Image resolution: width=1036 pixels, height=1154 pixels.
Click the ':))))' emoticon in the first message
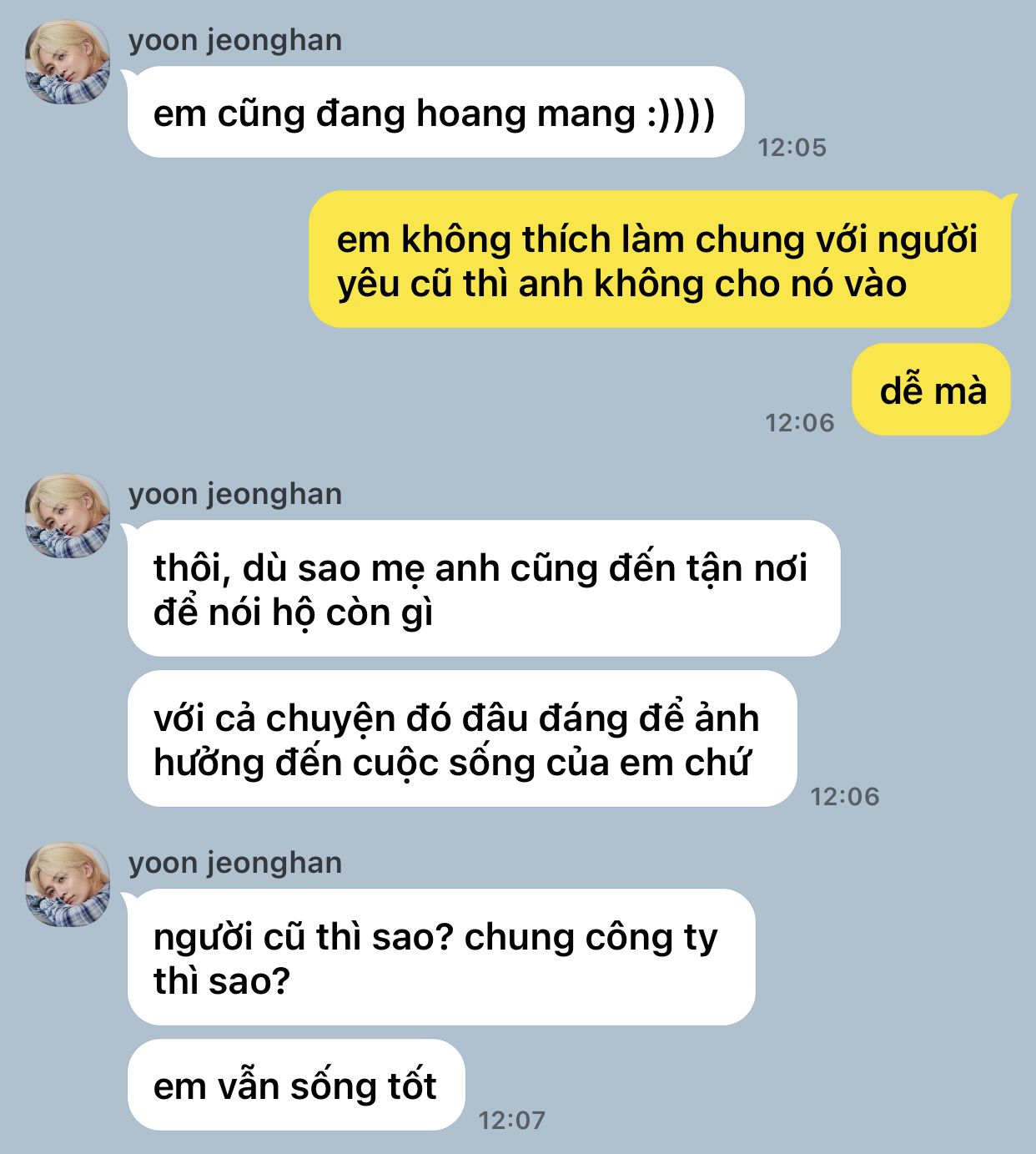click(x=681, y=113)
